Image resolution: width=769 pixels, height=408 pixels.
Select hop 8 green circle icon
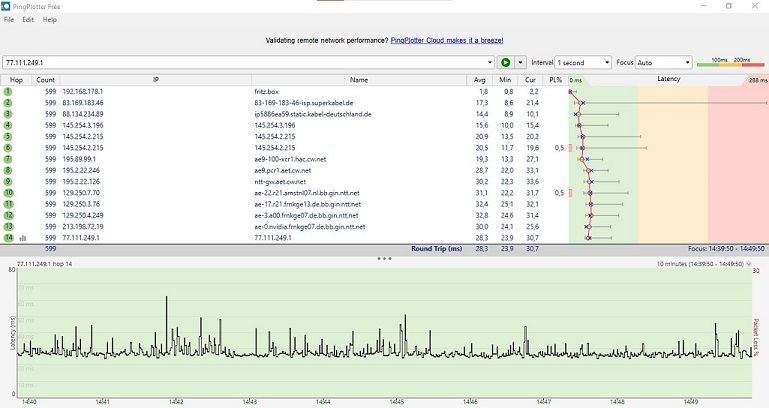click(x=8, y=170)
